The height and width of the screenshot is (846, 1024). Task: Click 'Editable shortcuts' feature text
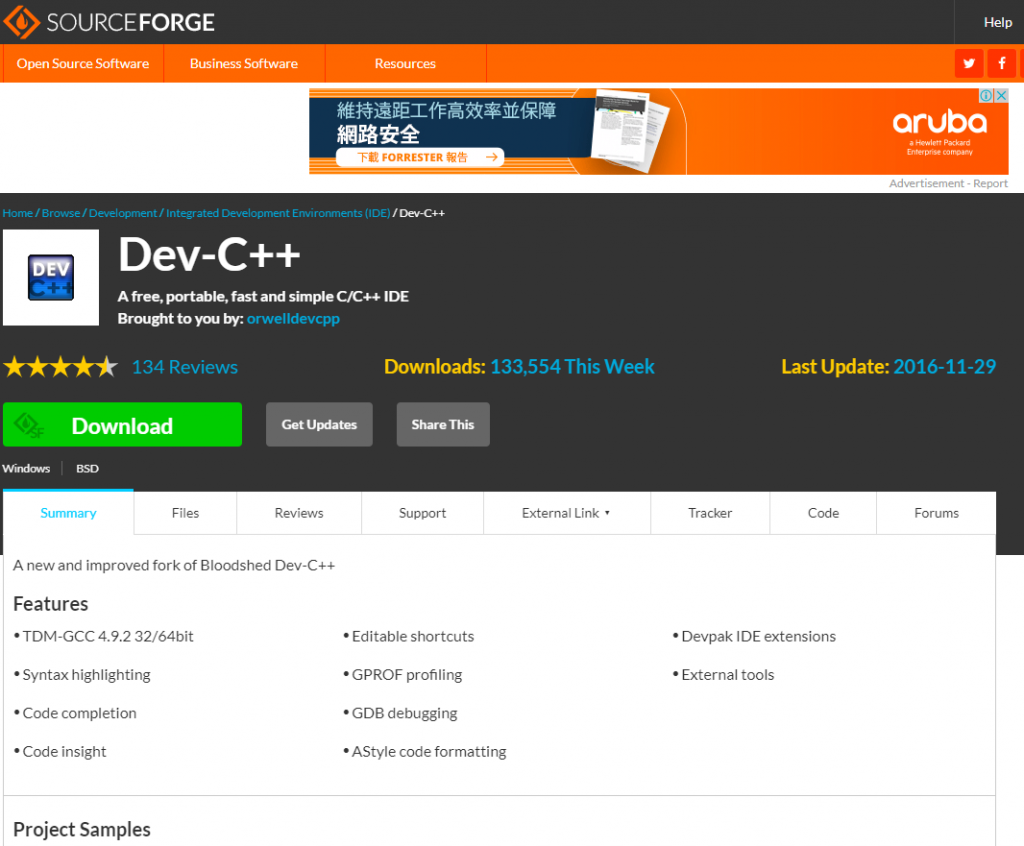tap(413, 636)
